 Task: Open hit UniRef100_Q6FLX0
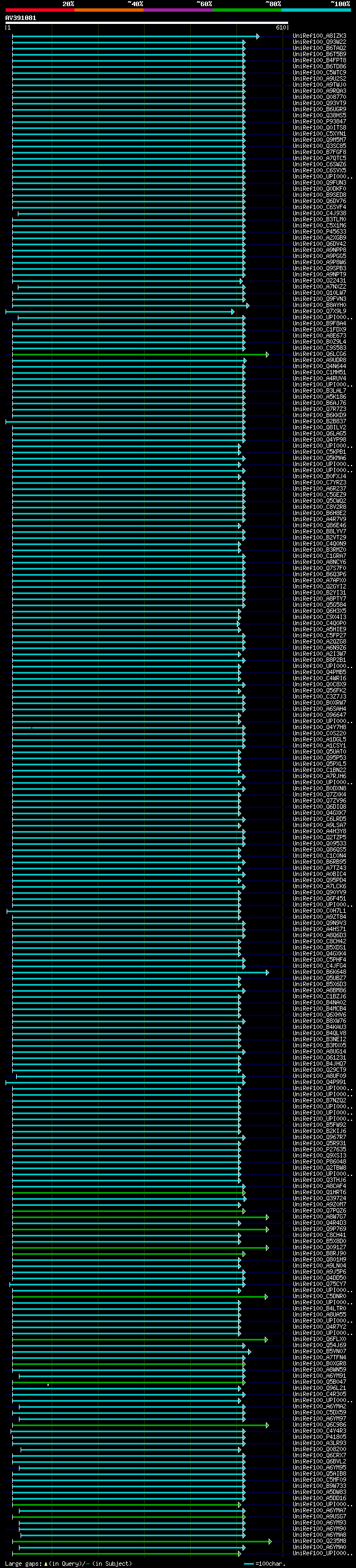pos(319,1339)
